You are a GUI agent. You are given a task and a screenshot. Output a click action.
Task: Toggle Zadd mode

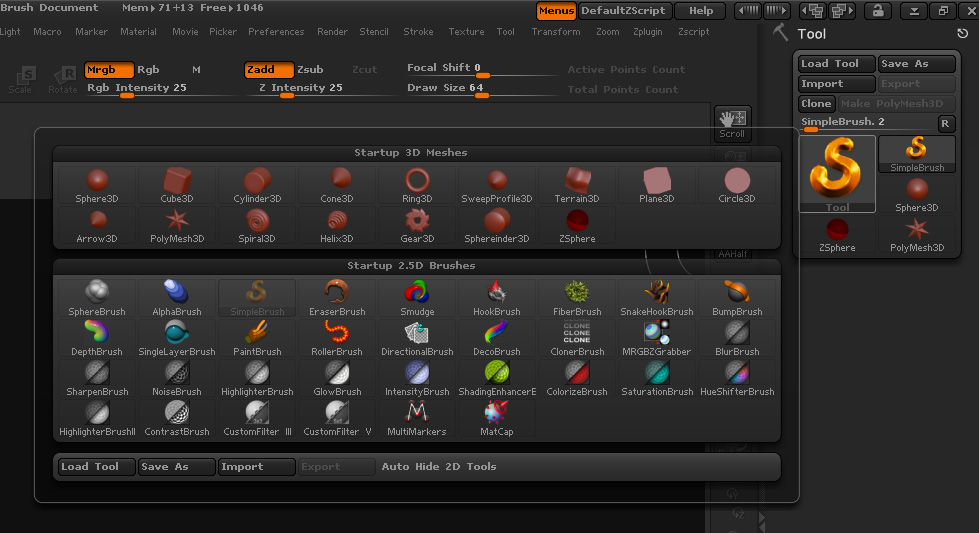pos(268,69)
